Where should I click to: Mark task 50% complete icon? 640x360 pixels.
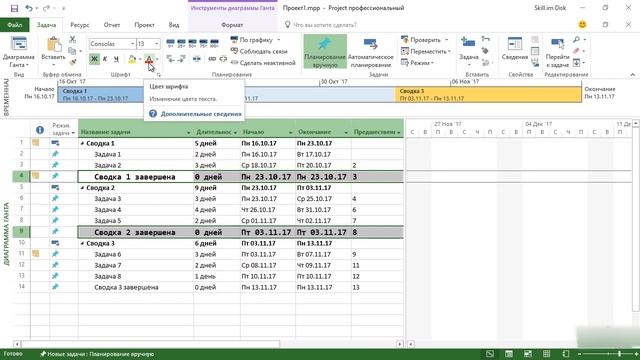pyautogui.click(x=192, y=43)
